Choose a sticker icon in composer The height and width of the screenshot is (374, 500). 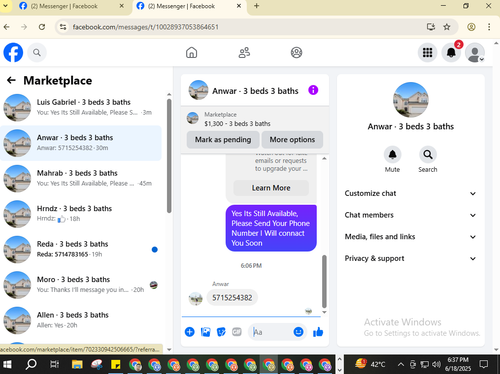(x=221, y=332)
